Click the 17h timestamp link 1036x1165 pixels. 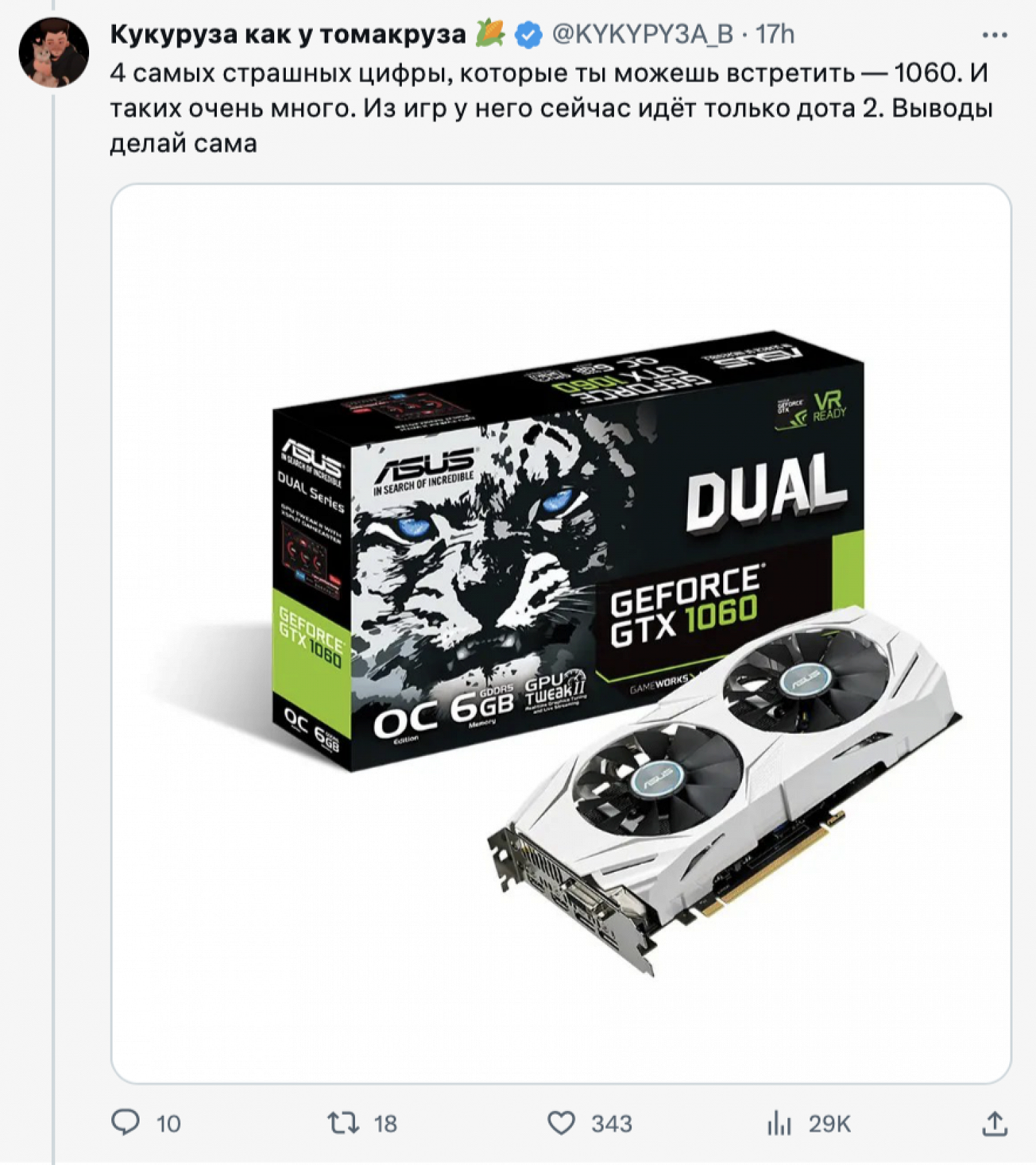(x=775, y=34)
